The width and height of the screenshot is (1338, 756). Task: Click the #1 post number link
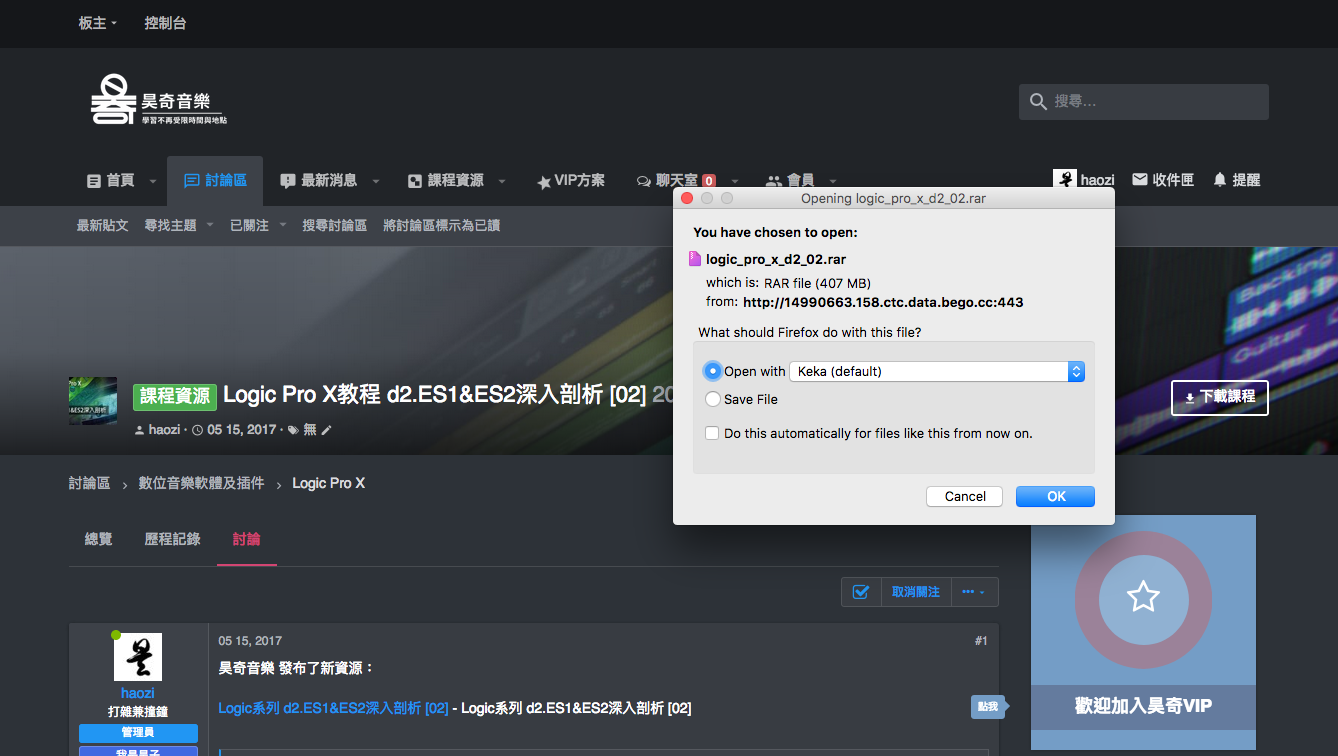980,641
